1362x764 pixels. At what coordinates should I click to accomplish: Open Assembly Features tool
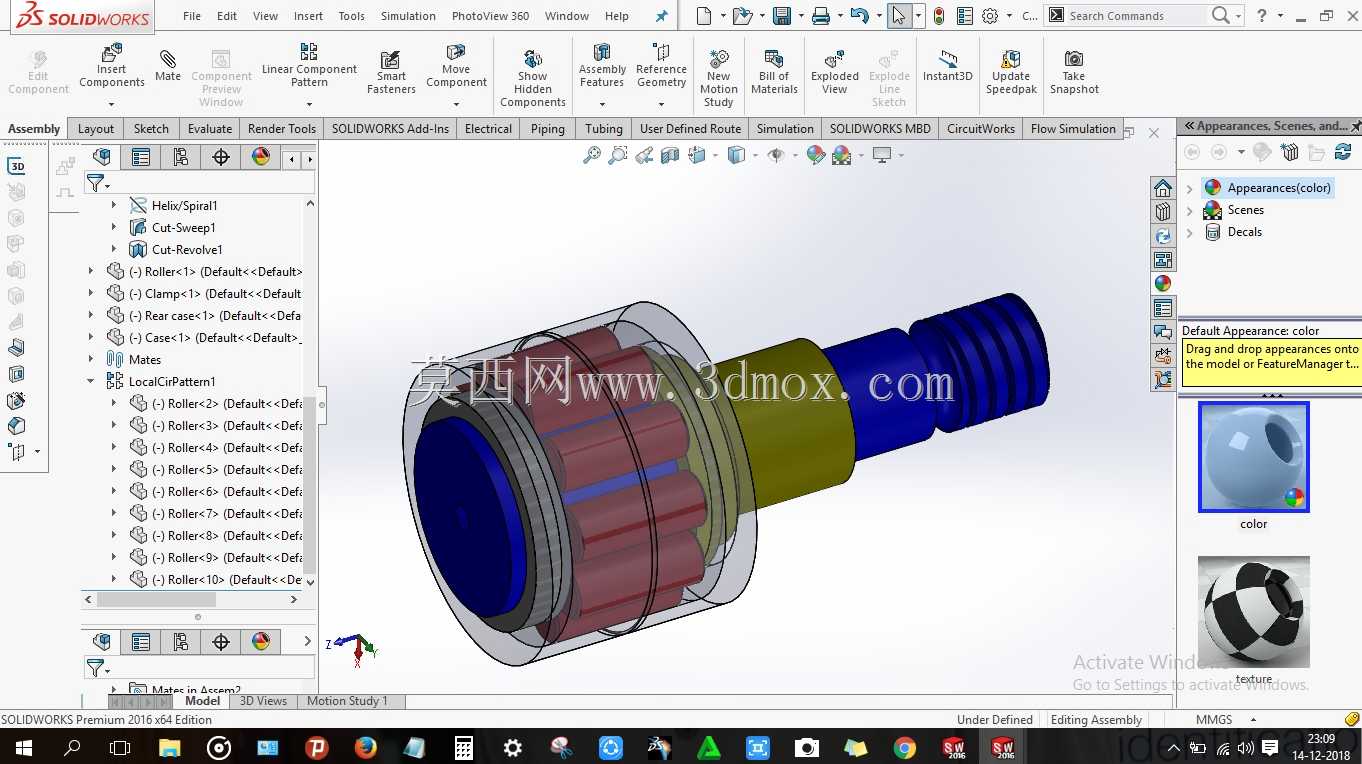click(x=602, y=65)
